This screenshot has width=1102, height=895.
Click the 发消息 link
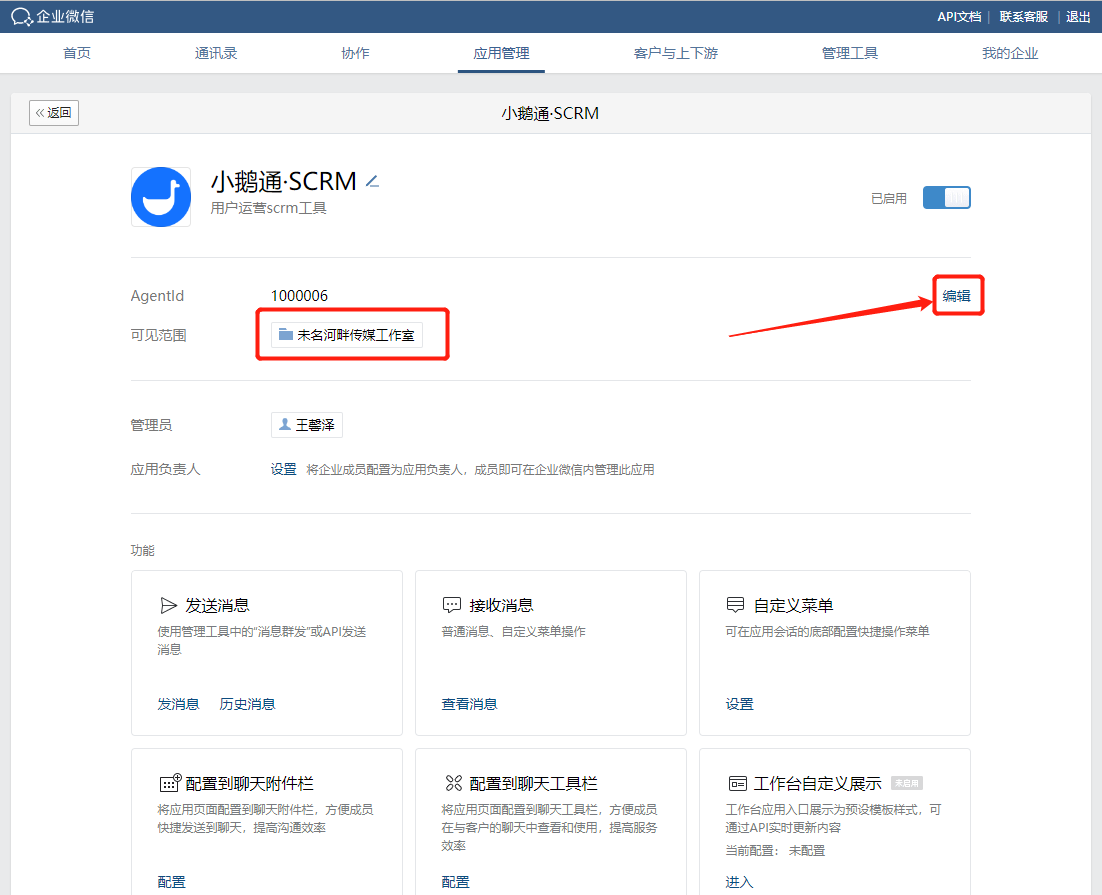tap(178, 704)
